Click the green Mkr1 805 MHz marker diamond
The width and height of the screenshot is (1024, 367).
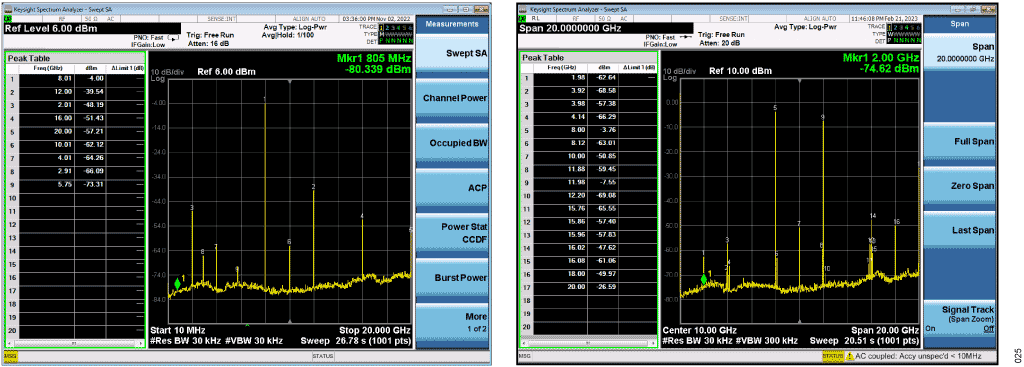tap(177, 284)
